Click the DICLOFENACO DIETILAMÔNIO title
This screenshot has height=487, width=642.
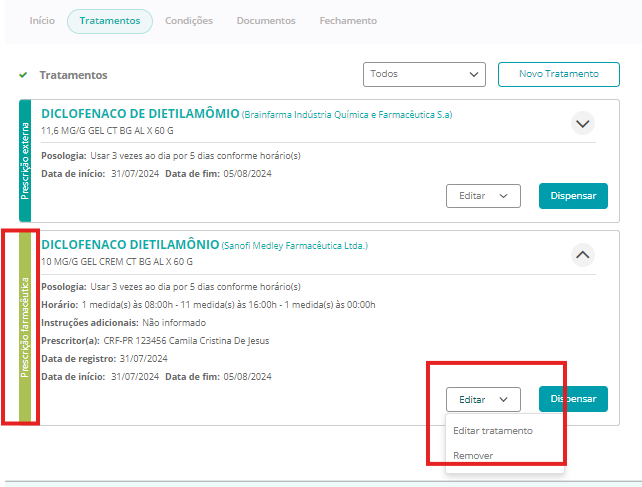130,245
